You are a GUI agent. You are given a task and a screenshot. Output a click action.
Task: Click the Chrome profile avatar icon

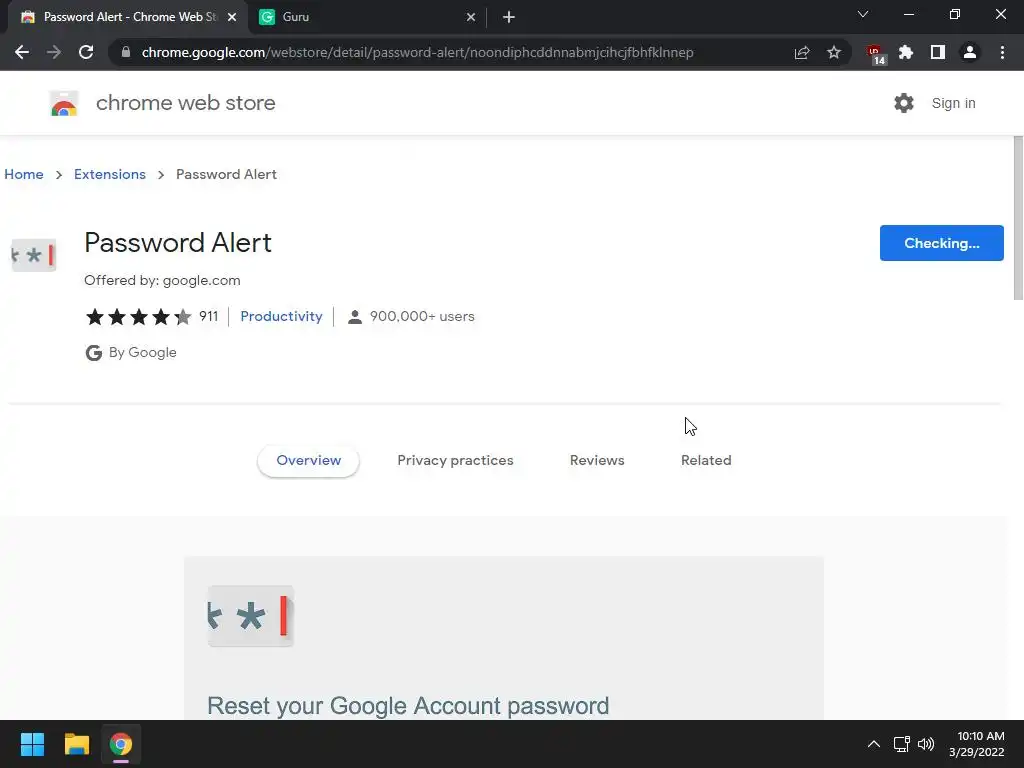(970, 52)
